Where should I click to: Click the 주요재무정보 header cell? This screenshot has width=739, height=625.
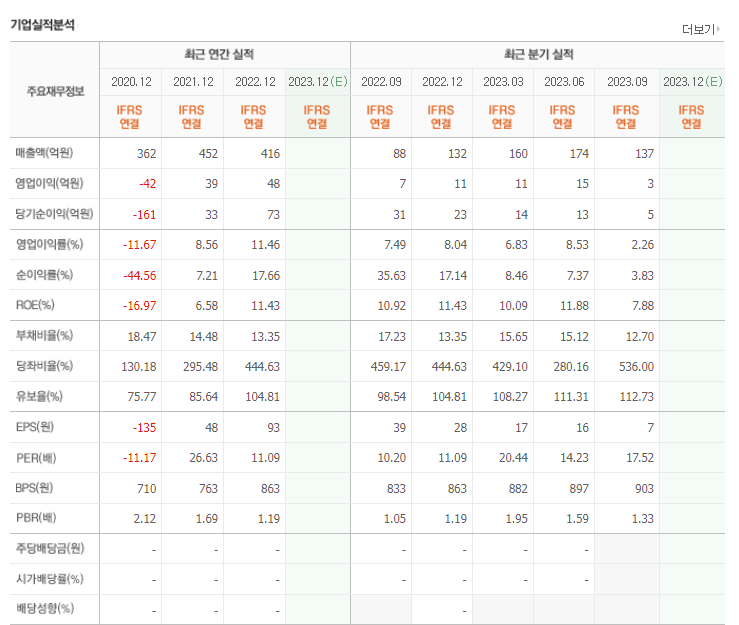(x=55, y=91)
